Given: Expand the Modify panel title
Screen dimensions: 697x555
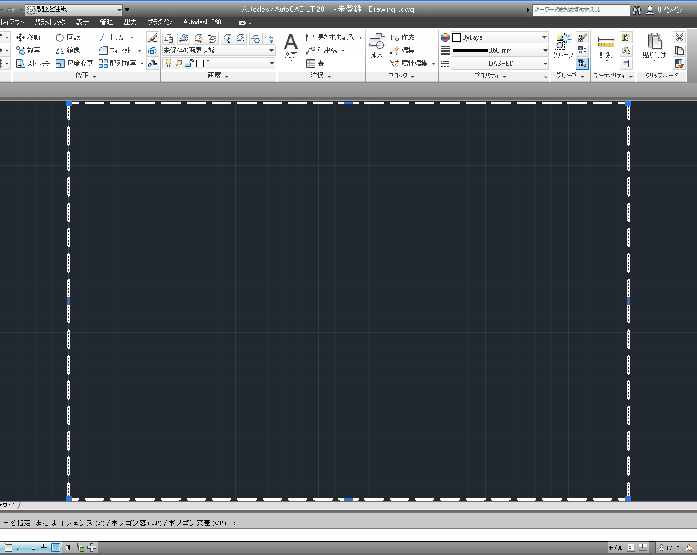Looking at the screenshot, I should (x=86, y=76).
